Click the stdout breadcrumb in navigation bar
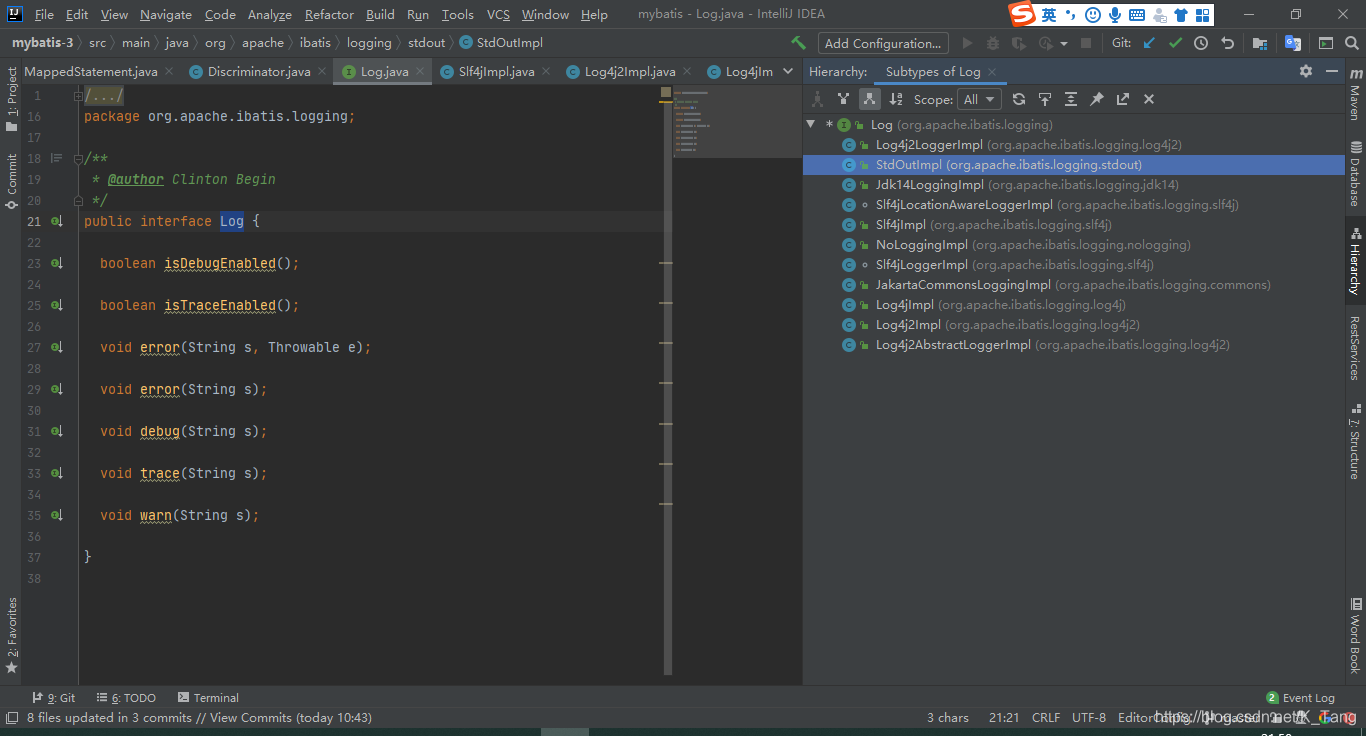Image resolution: width=1366 pixels, height=736 pixels. 426,43
